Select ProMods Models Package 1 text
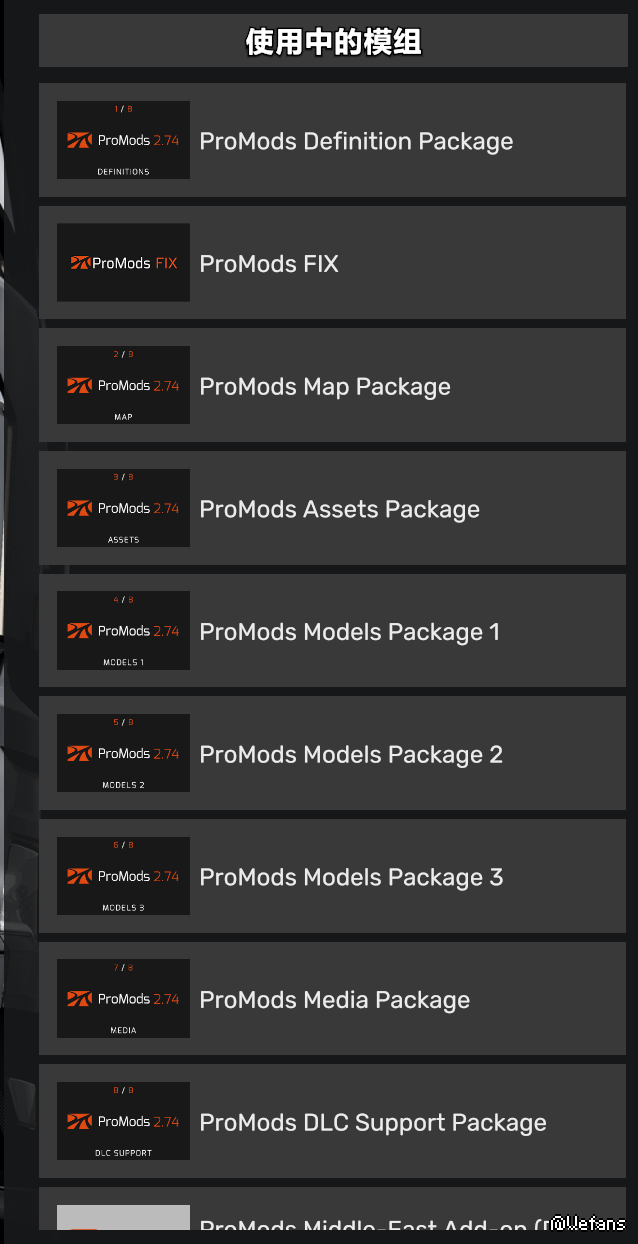 (349, 632)
